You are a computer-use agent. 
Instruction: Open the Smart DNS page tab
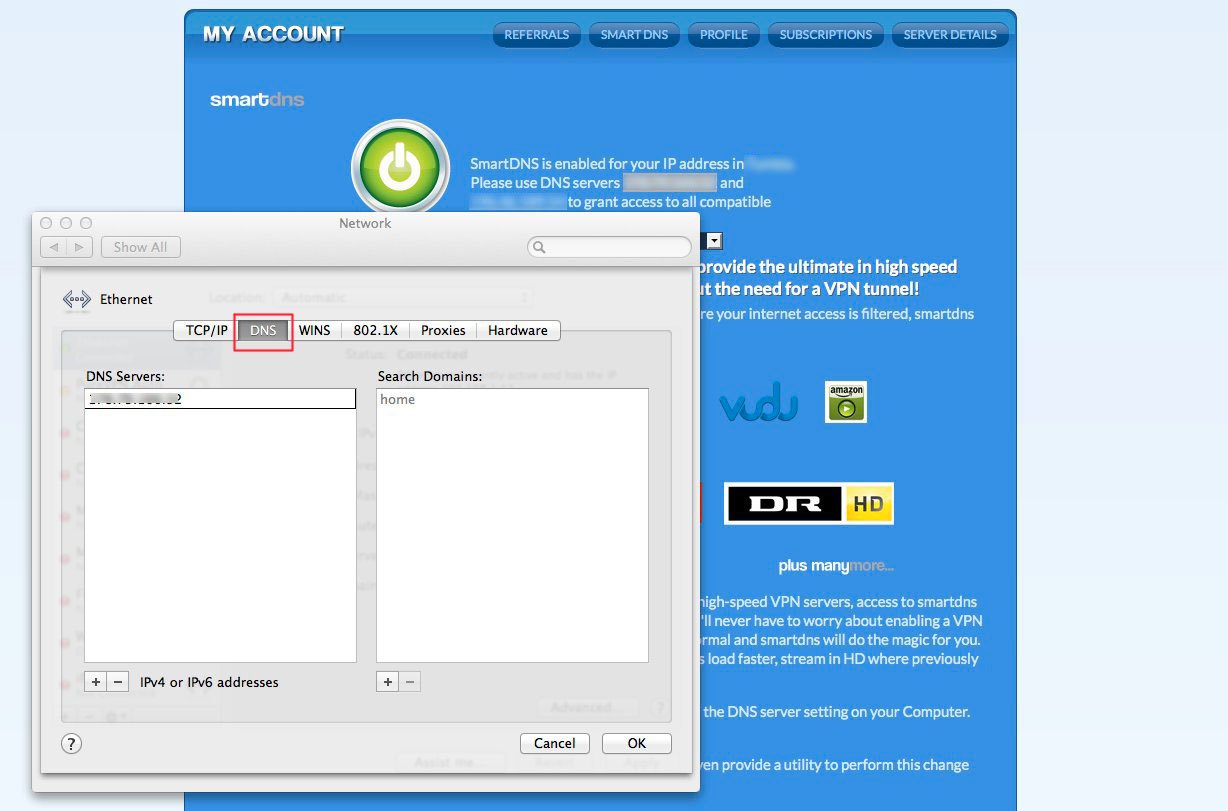(x=634, y=35)
